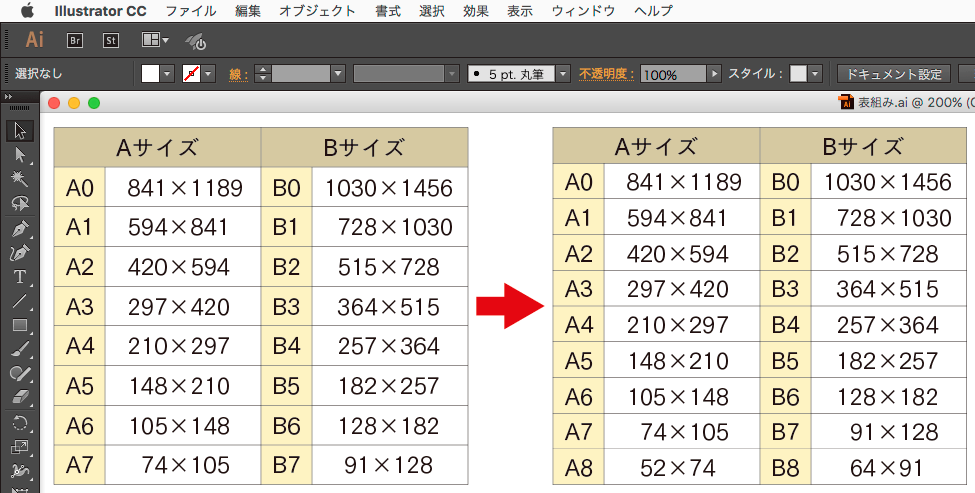Click the 選択なし status label
The height and width of the screenshot is (493, 975).
coord(39,74)
